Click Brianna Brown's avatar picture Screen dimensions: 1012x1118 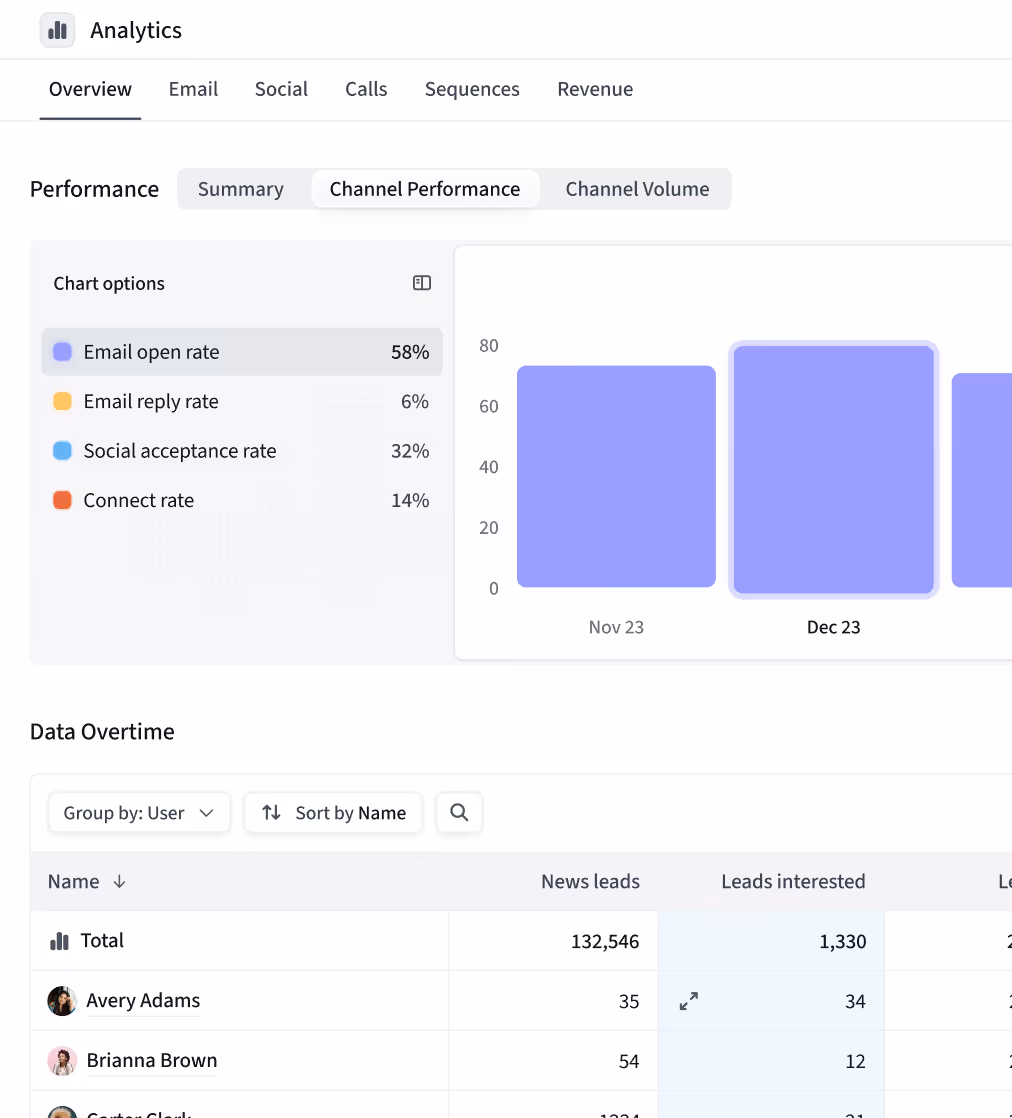coord(62,1061)
